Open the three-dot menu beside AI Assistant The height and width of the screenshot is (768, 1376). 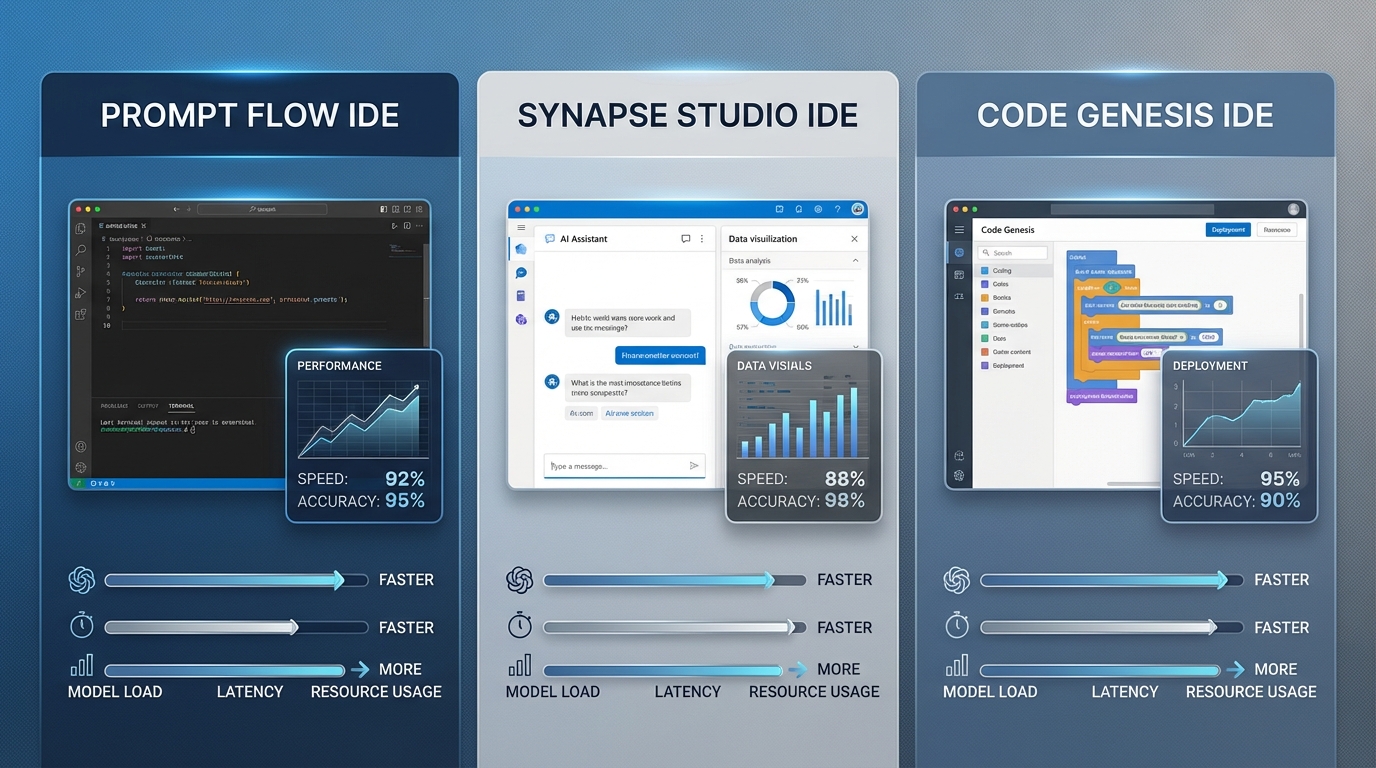702,239
